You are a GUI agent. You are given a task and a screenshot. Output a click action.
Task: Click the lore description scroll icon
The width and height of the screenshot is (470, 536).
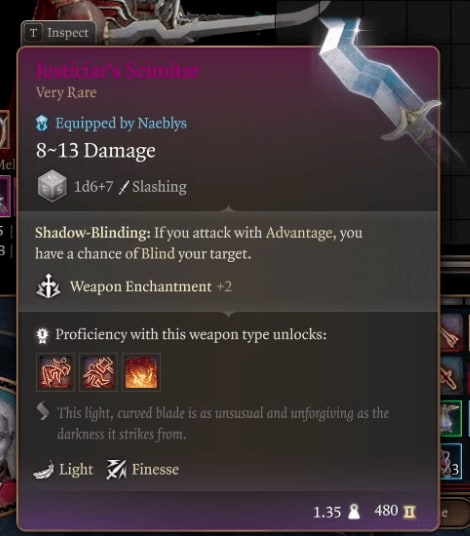pos(43,412)
